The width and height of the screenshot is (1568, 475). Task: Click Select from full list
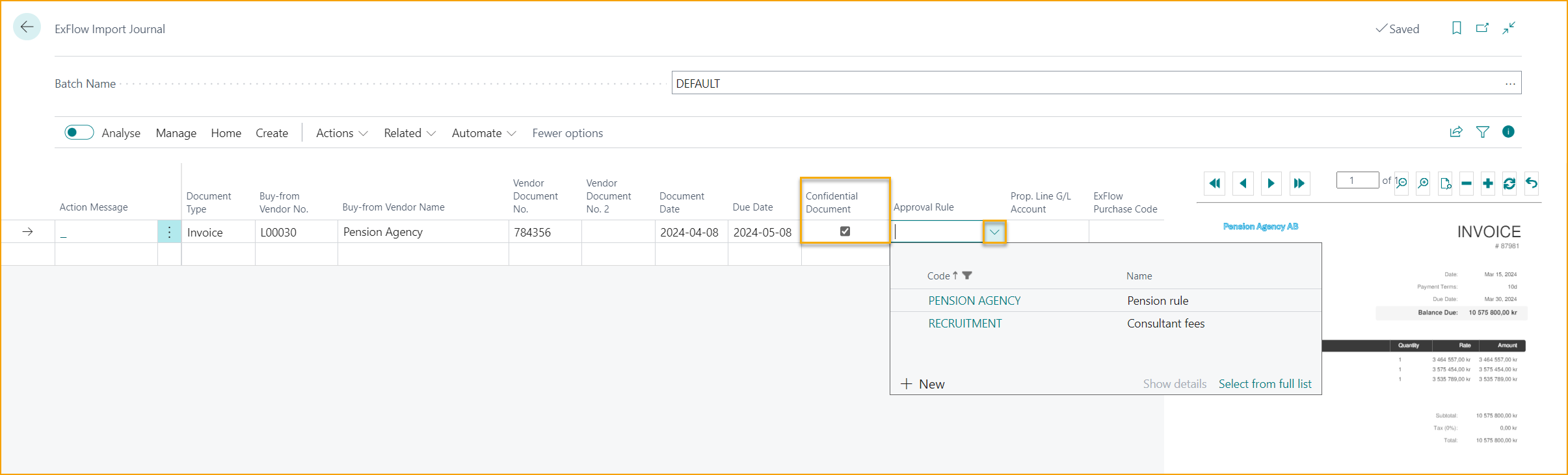[x=1264, y=384]
